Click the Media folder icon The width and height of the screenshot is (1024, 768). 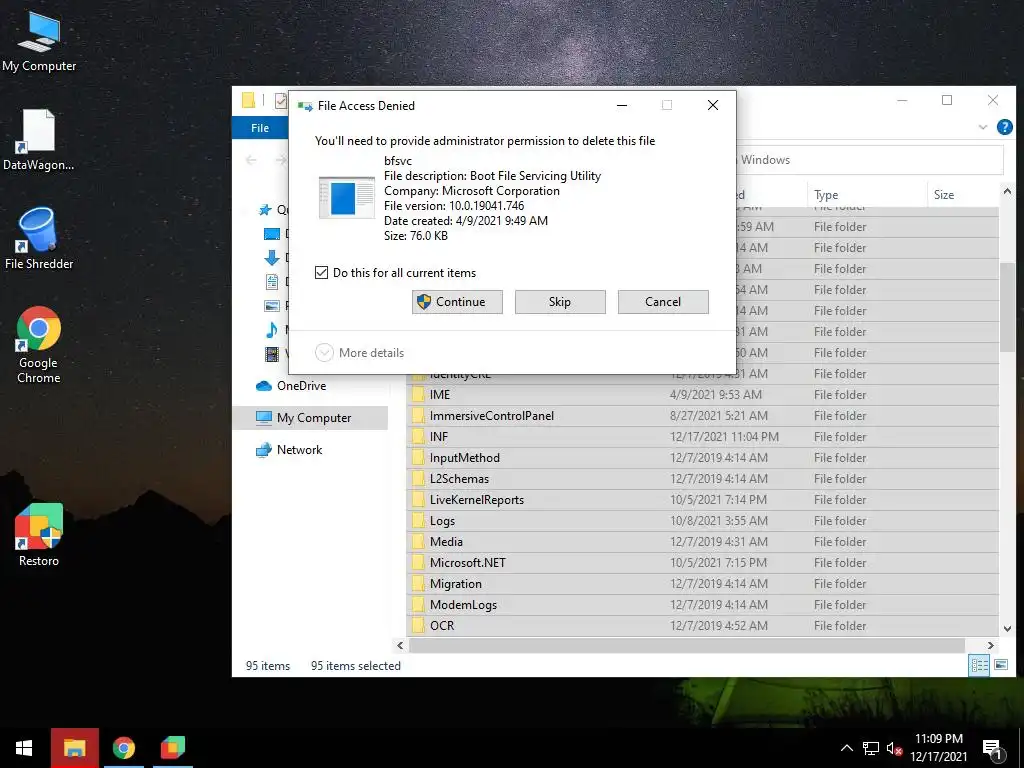click(418, 541)
